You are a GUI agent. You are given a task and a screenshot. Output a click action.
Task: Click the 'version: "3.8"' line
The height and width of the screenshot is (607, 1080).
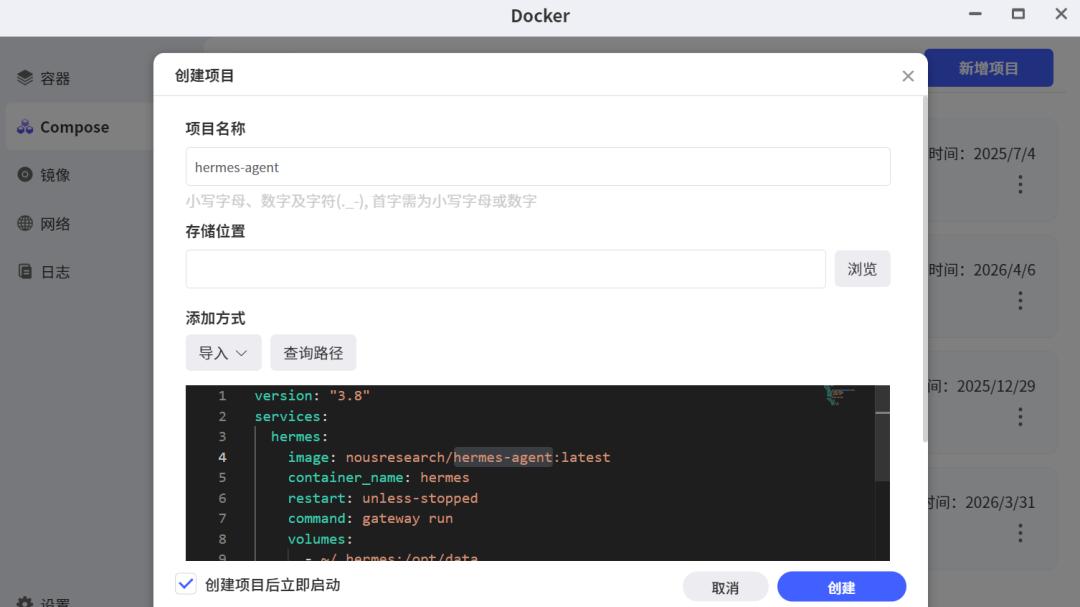[312, 395]
